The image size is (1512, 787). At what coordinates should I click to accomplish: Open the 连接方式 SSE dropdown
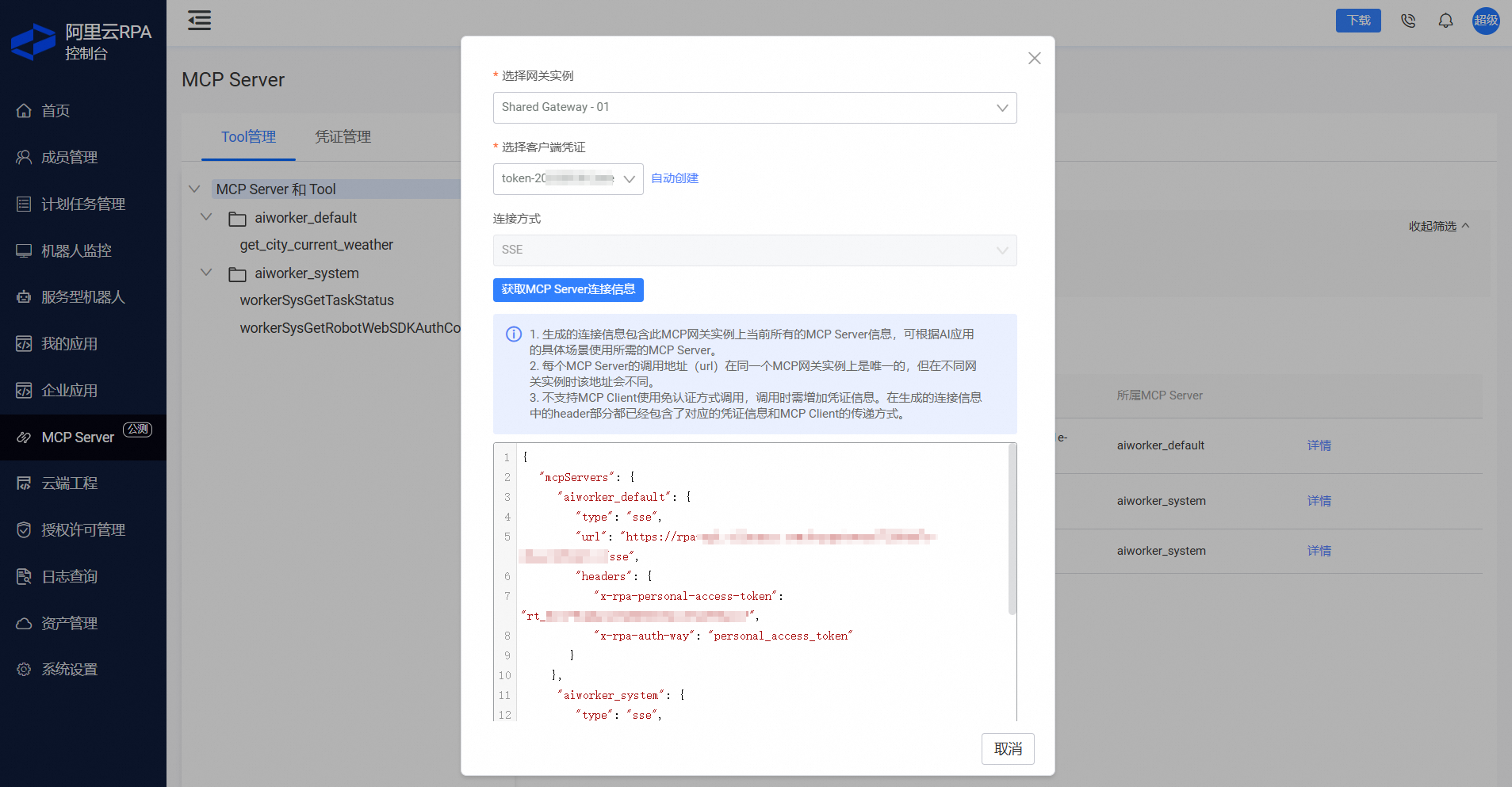click(755, 250)
